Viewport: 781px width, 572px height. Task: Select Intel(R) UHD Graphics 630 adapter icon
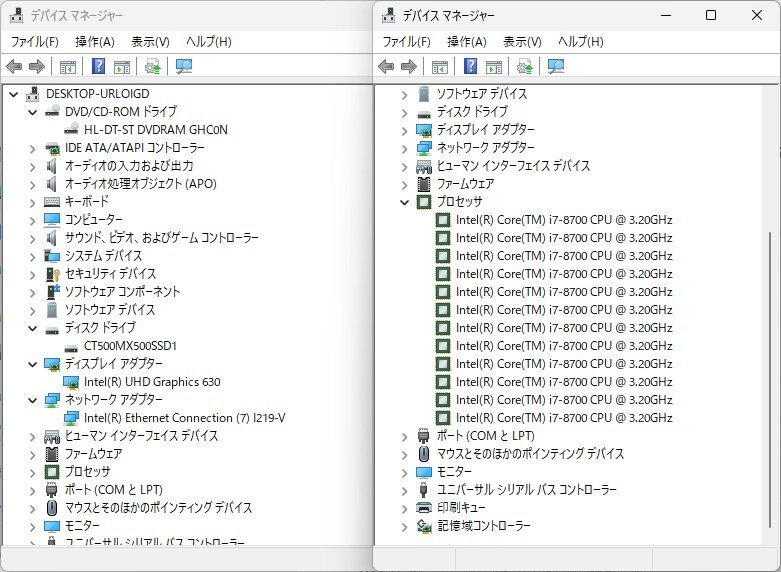(71, 382)
